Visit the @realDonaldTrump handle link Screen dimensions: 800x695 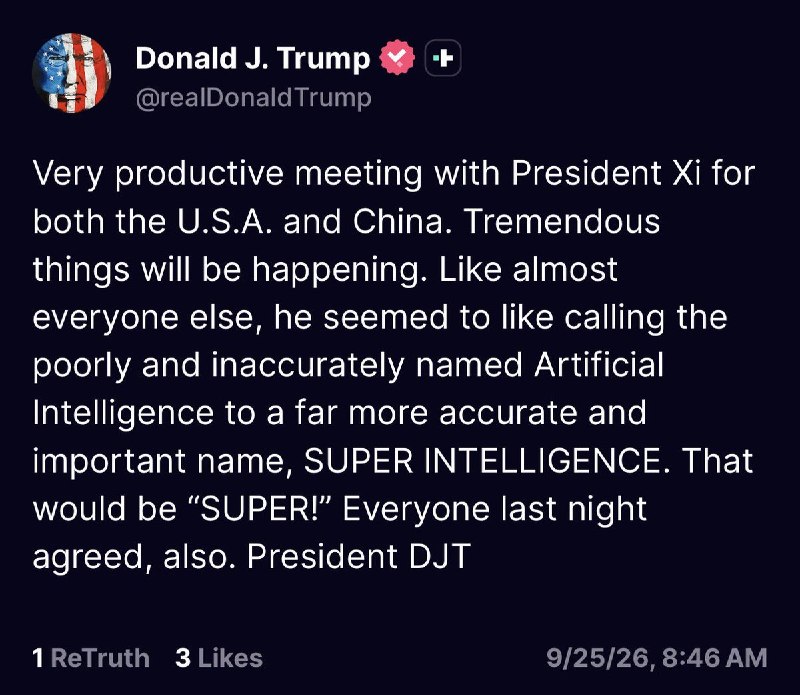click(254, 97)
